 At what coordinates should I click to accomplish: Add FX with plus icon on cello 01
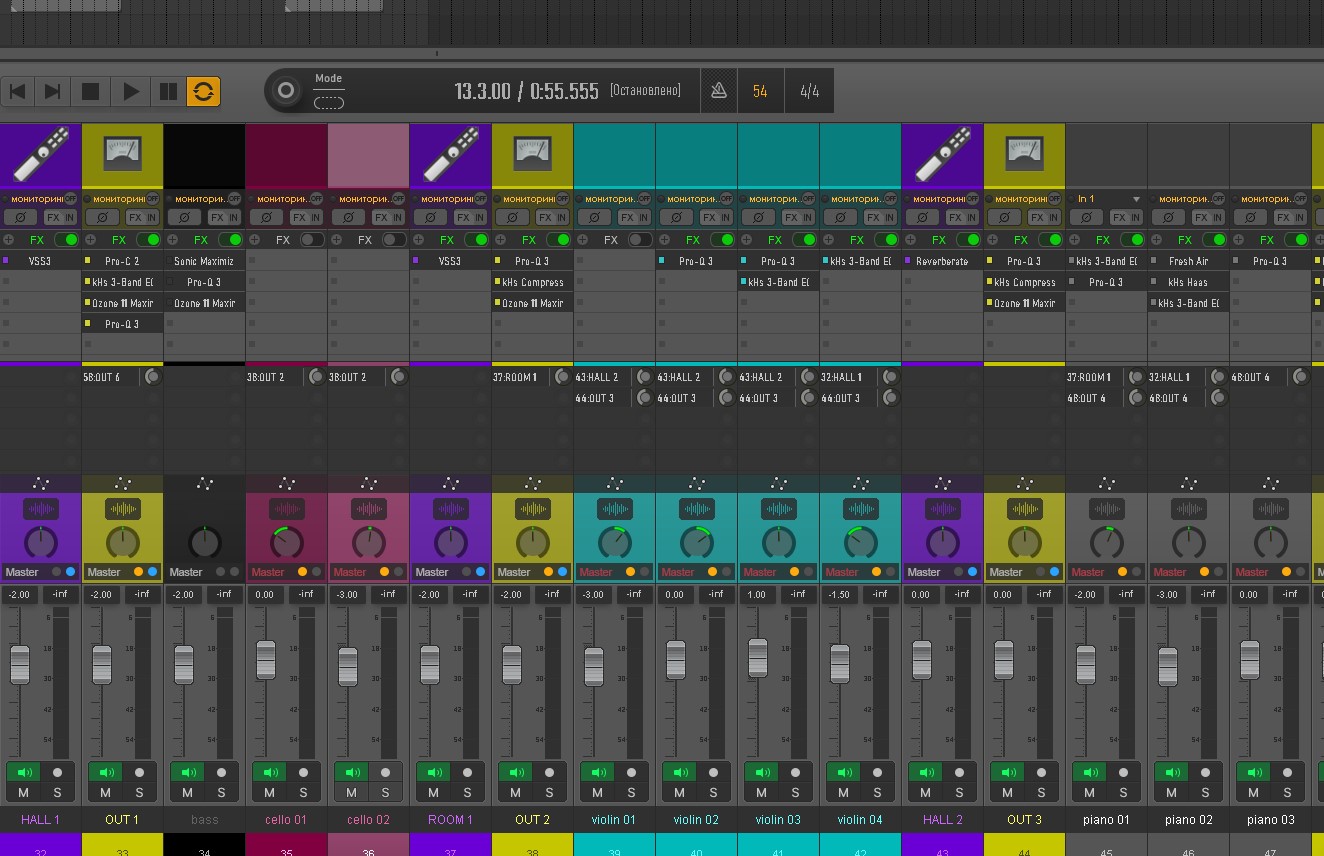coord(254,240)
